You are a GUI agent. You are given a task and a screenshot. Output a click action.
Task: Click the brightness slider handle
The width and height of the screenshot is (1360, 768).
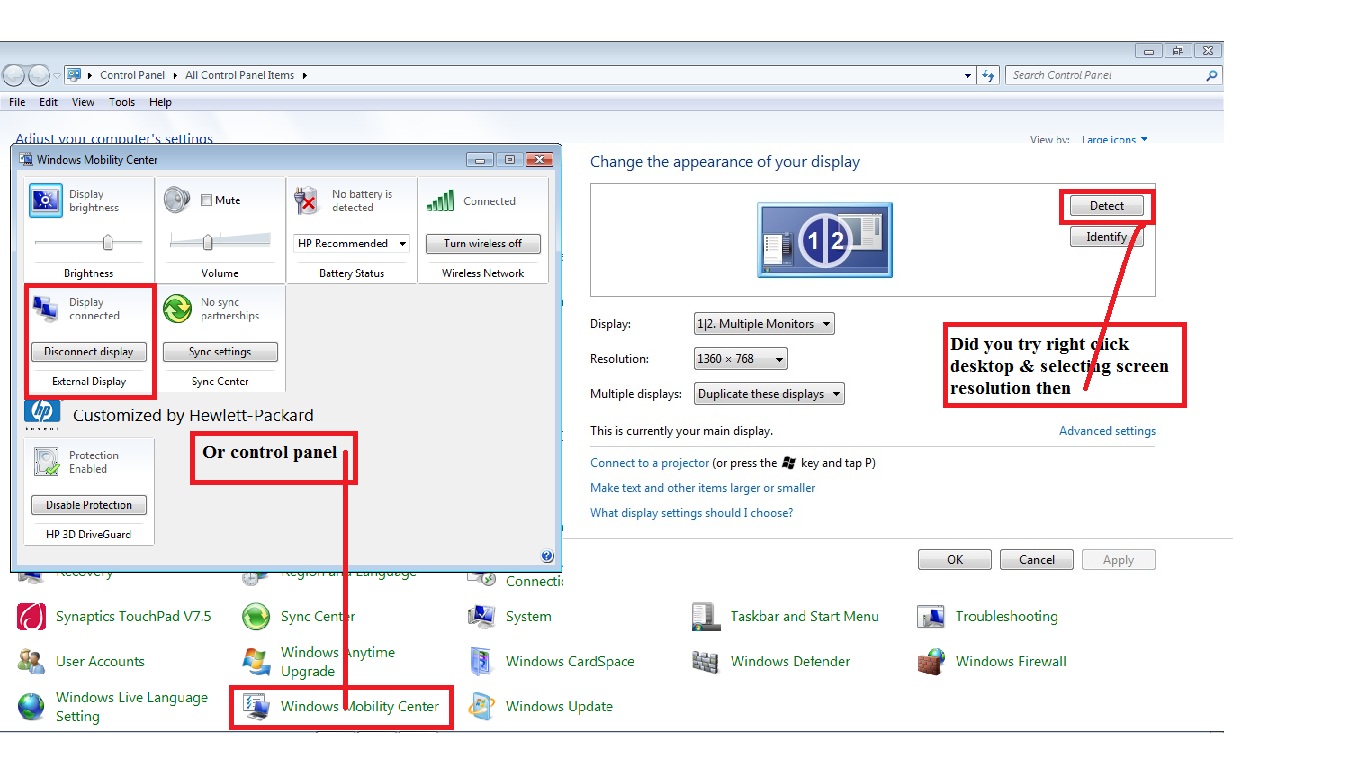coord(107,242)
